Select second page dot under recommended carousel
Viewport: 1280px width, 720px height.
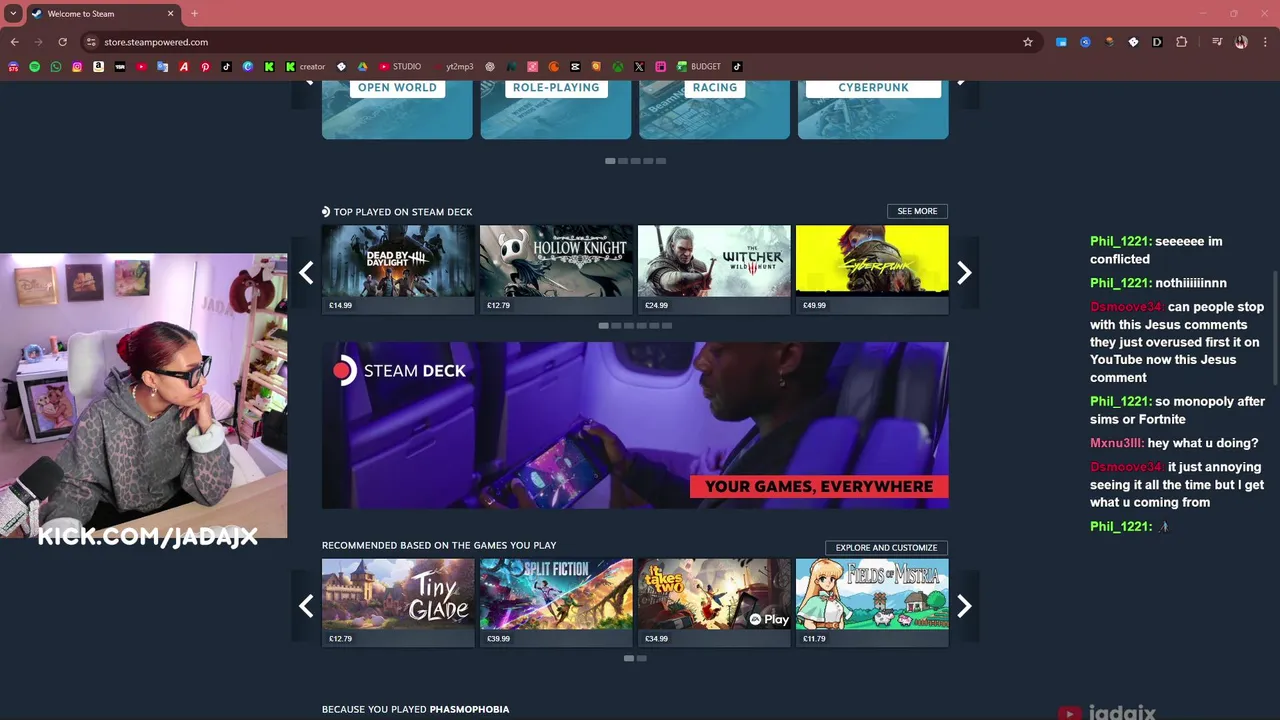point(641,658)
